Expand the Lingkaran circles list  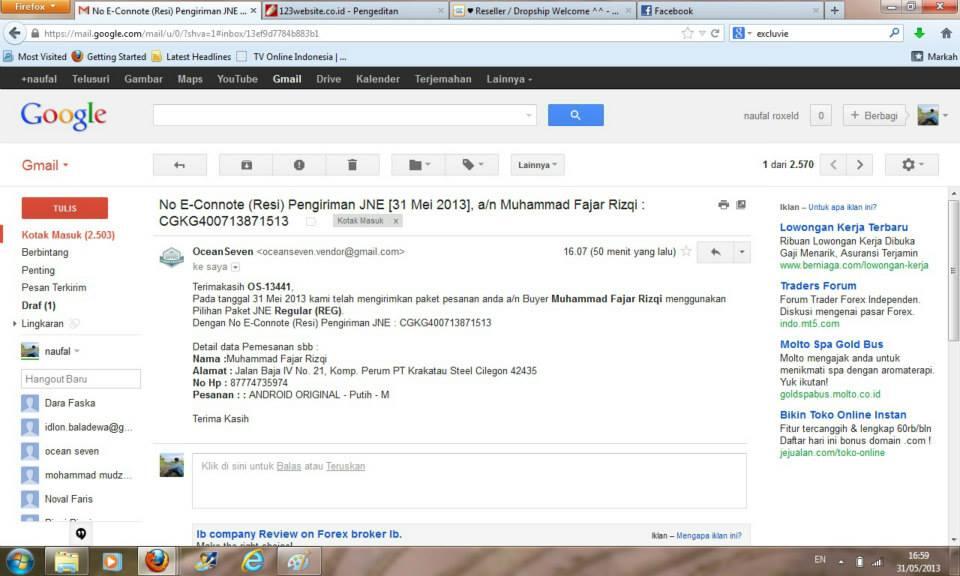[x=15, y=323]
